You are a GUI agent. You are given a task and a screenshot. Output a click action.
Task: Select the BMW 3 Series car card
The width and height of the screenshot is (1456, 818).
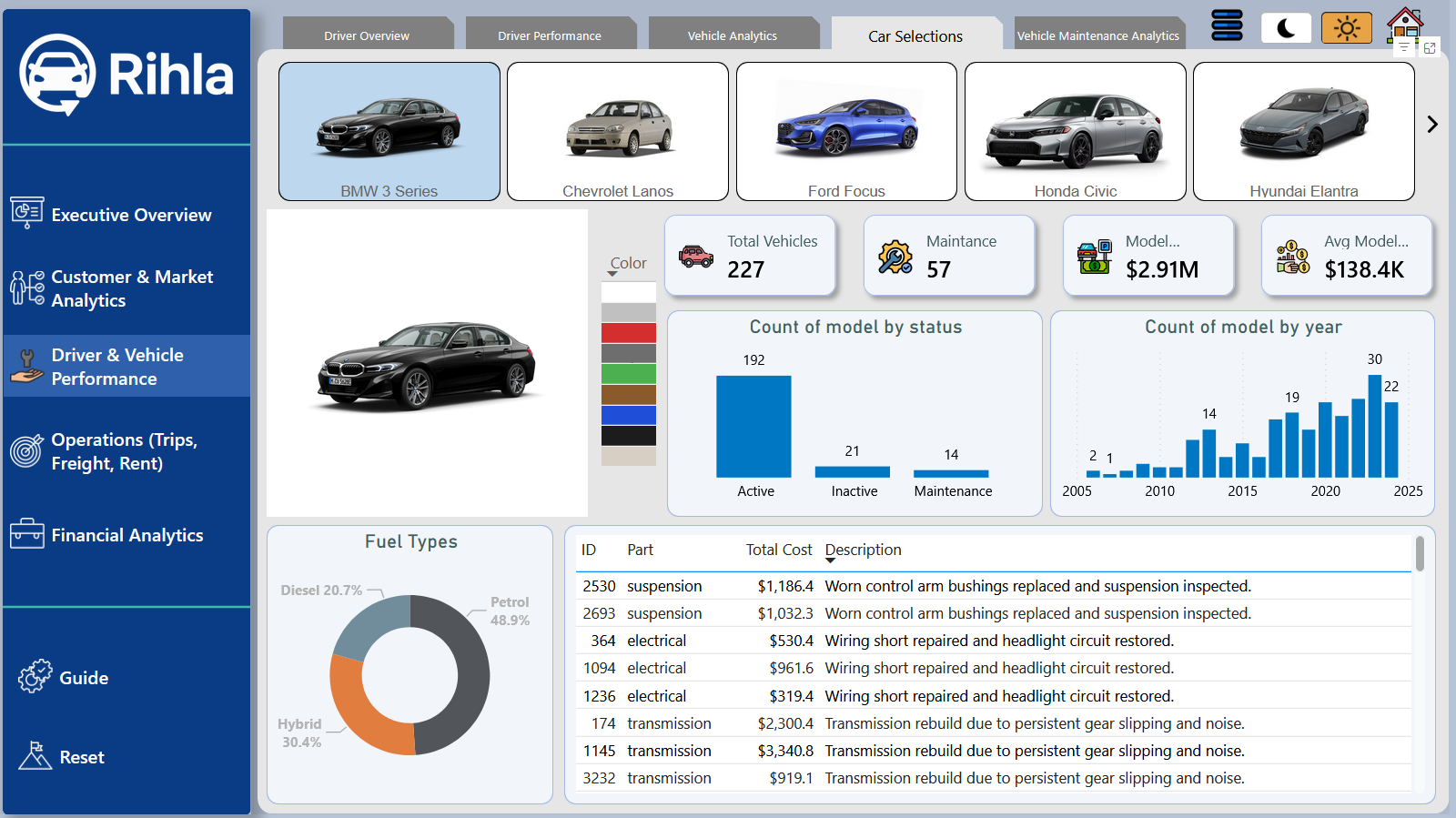[x=389, y=131]
